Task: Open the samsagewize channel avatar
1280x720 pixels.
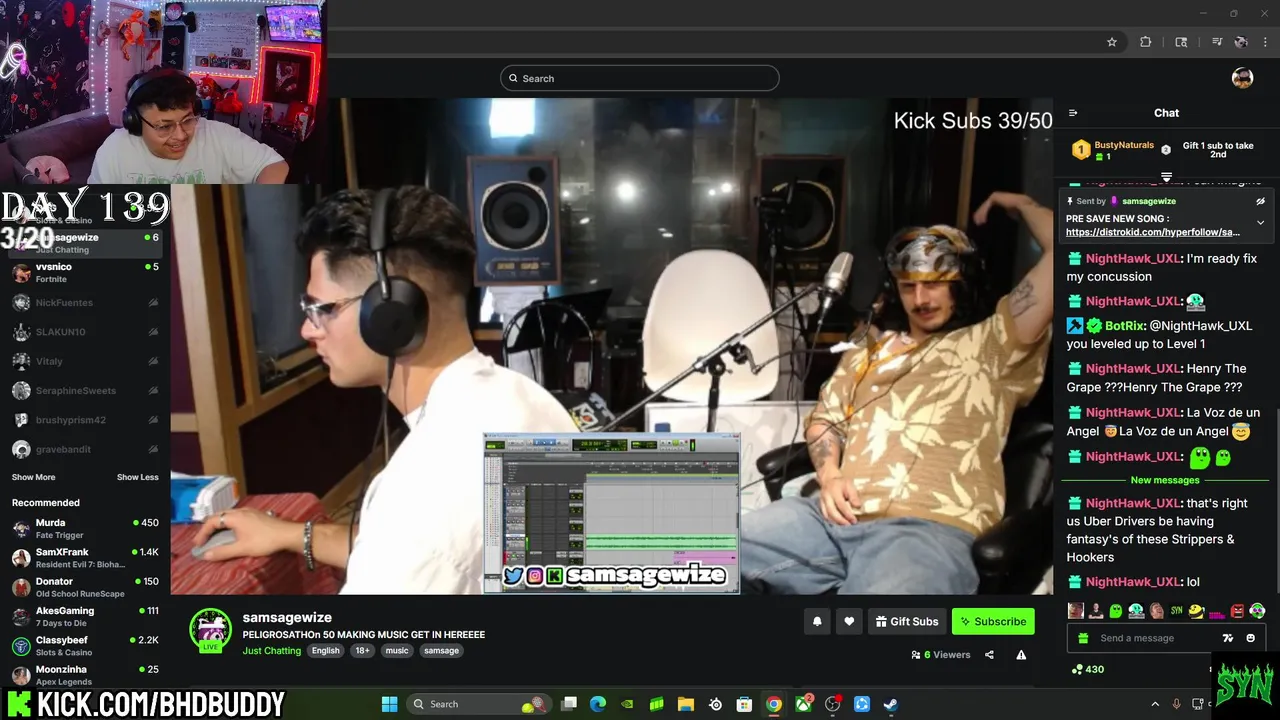Action: coord(211,629)
